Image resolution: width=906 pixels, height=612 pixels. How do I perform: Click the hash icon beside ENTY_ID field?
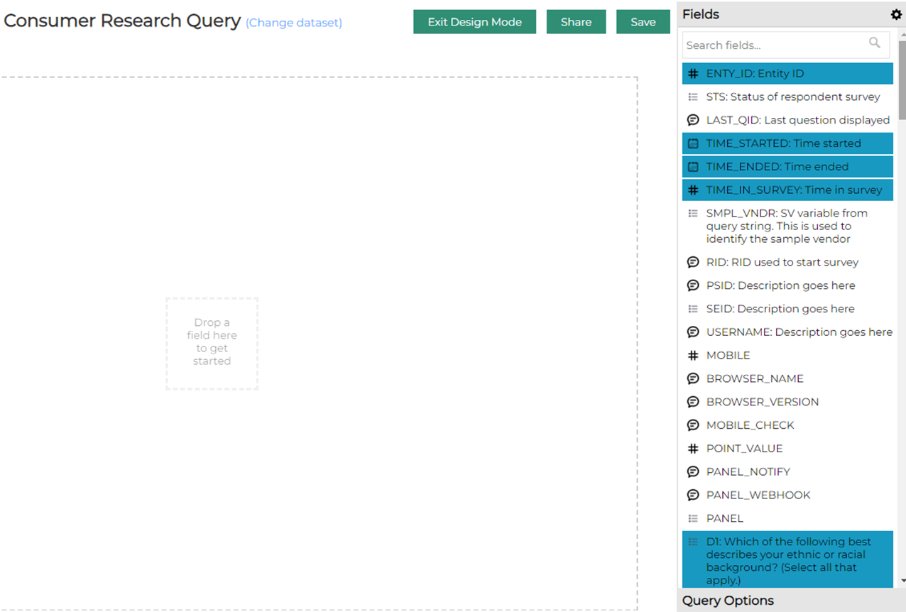(x=693, y=74)
